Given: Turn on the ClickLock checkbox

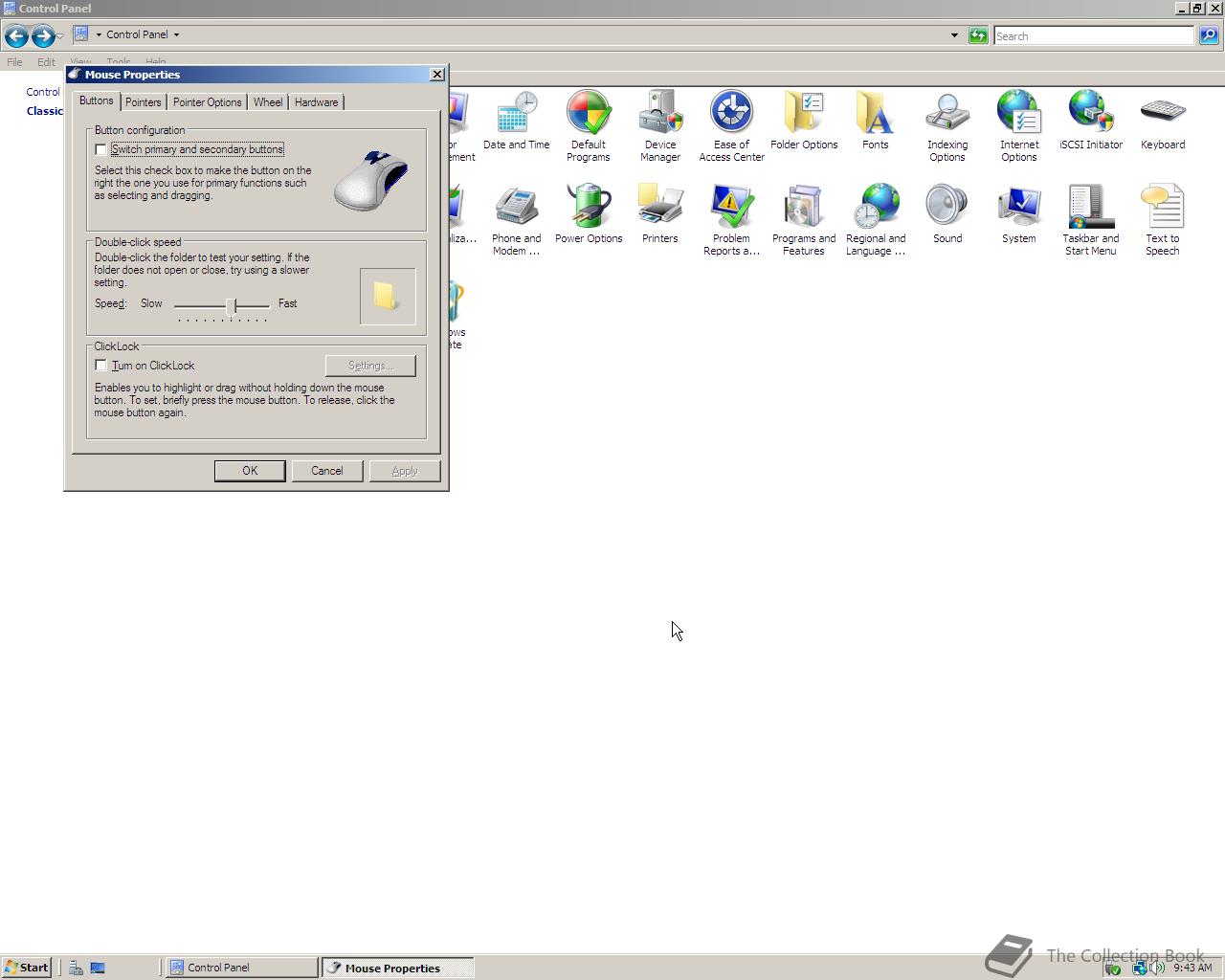Looking at the screenshot, I should (x=100, y=366).
